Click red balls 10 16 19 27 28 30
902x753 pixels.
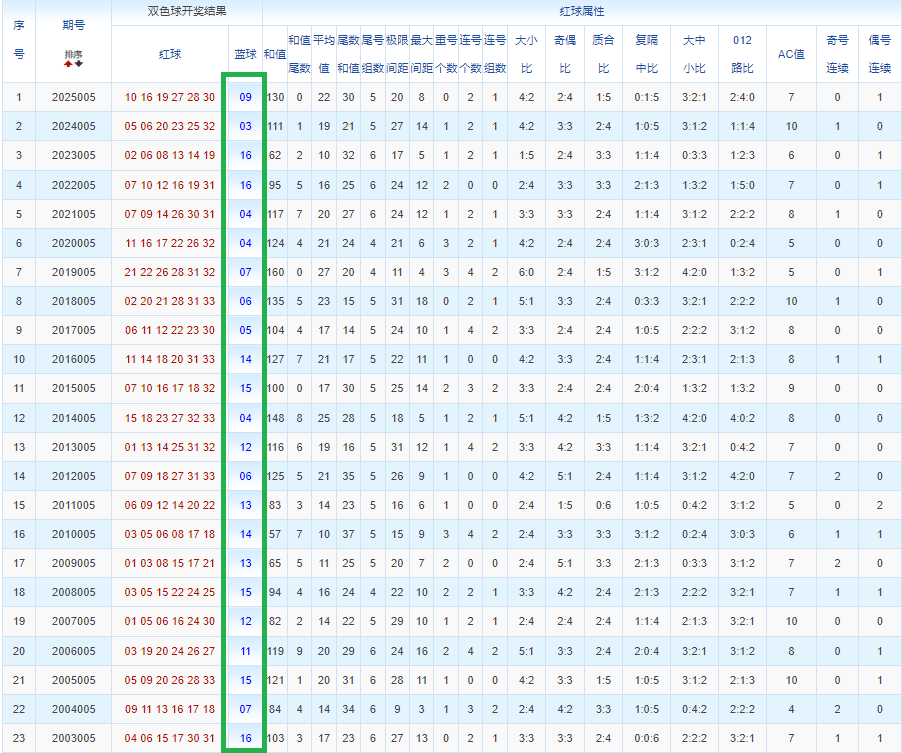[x=170, y=97]
